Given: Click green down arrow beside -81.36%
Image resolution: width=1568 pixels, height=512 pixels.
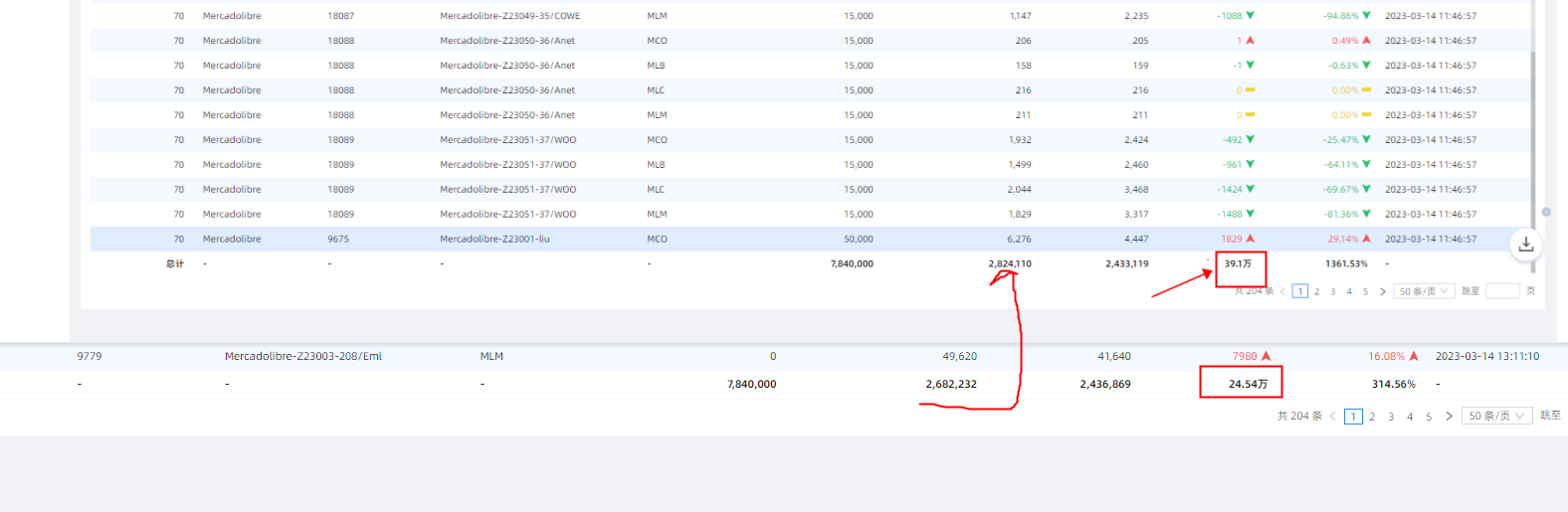Looking at the screenshot, I should (1367, 215).
